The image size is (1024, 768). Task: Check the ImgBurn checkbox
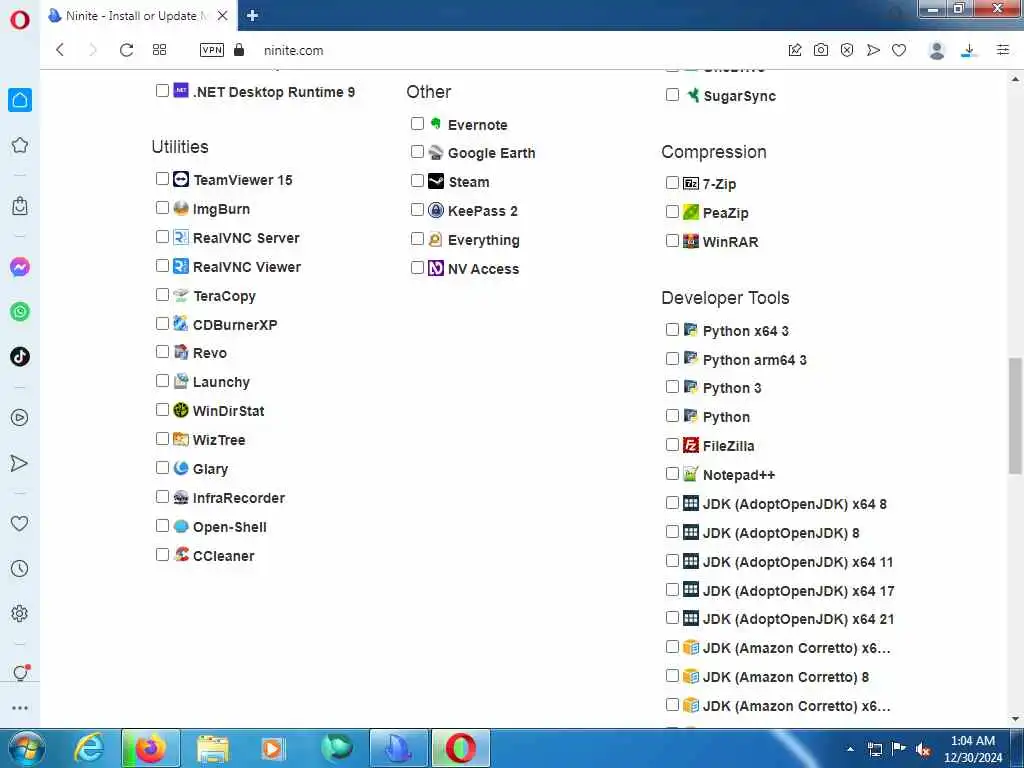(163, 207)
